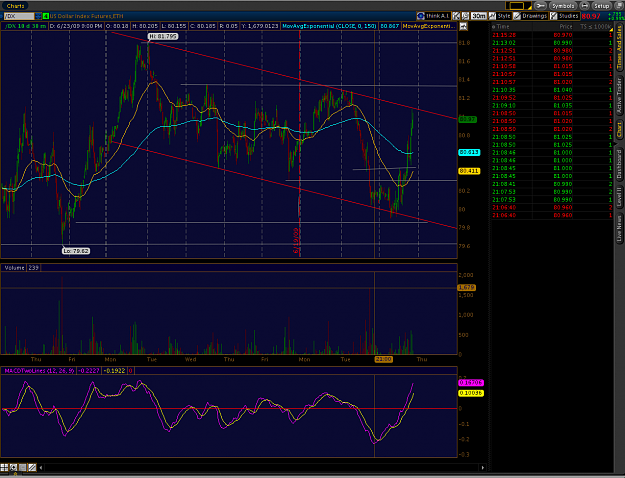Image resolution: width=625 pixels, height=478 pixels.
Task: Click the chart scrollbar left arrow
Action: point(41,468)
